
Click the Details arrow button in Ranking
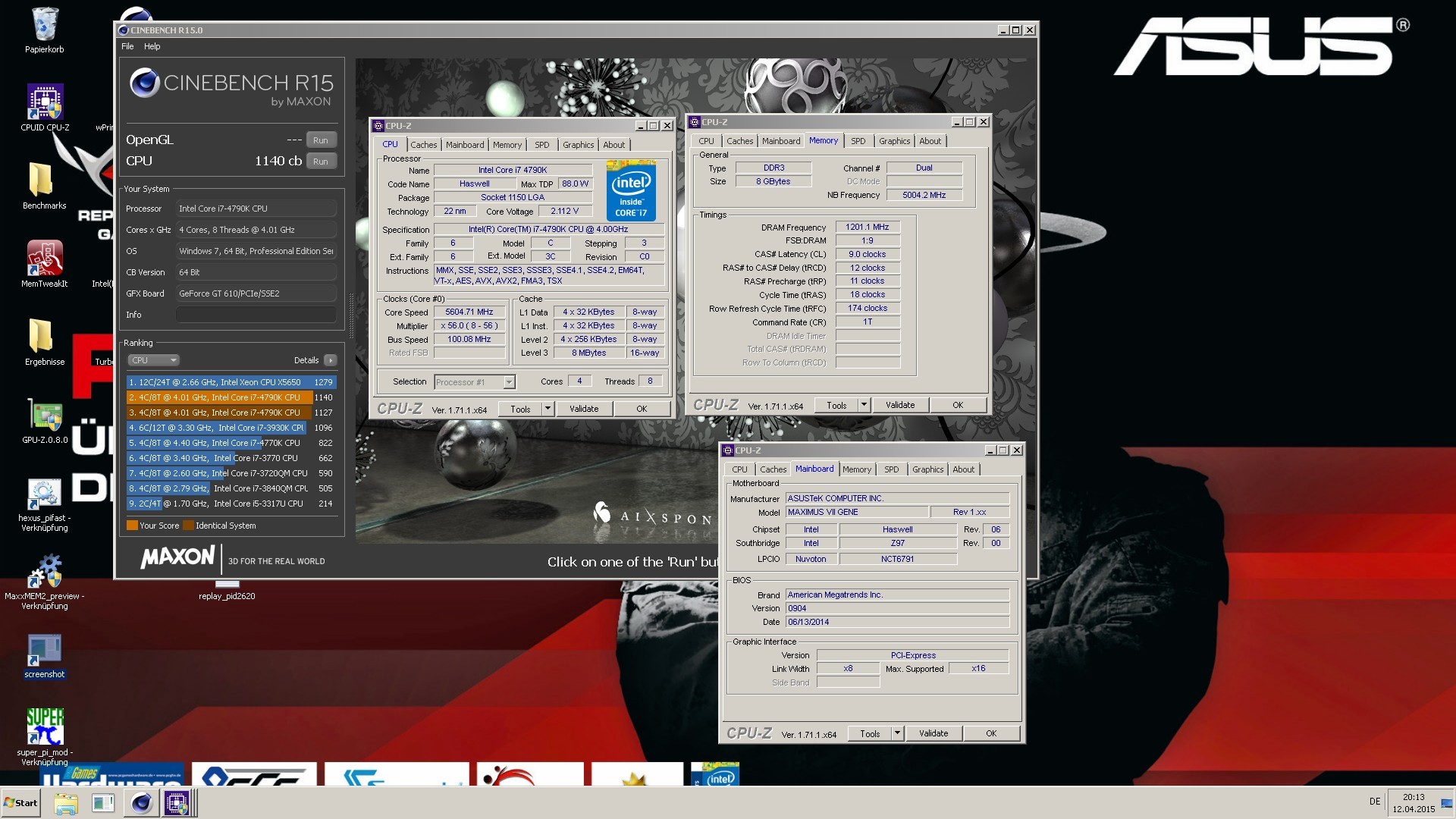tap(331, 360)
